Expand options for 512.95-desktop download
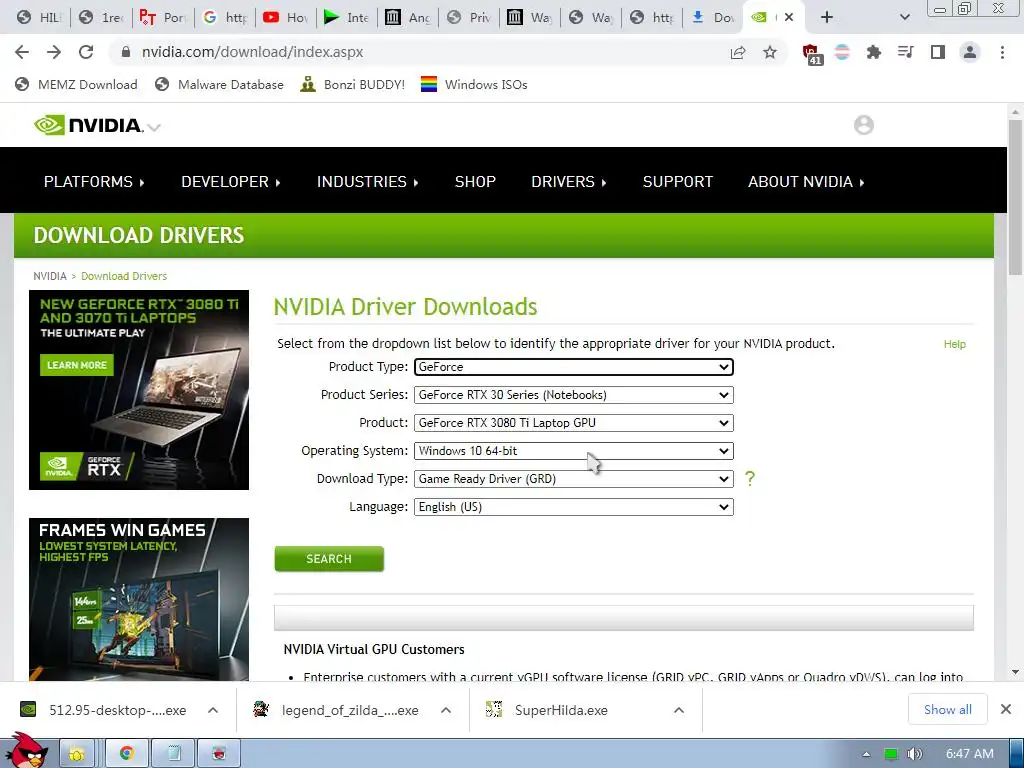Viewport: 1024px width, 768px height. coord(213,710)
